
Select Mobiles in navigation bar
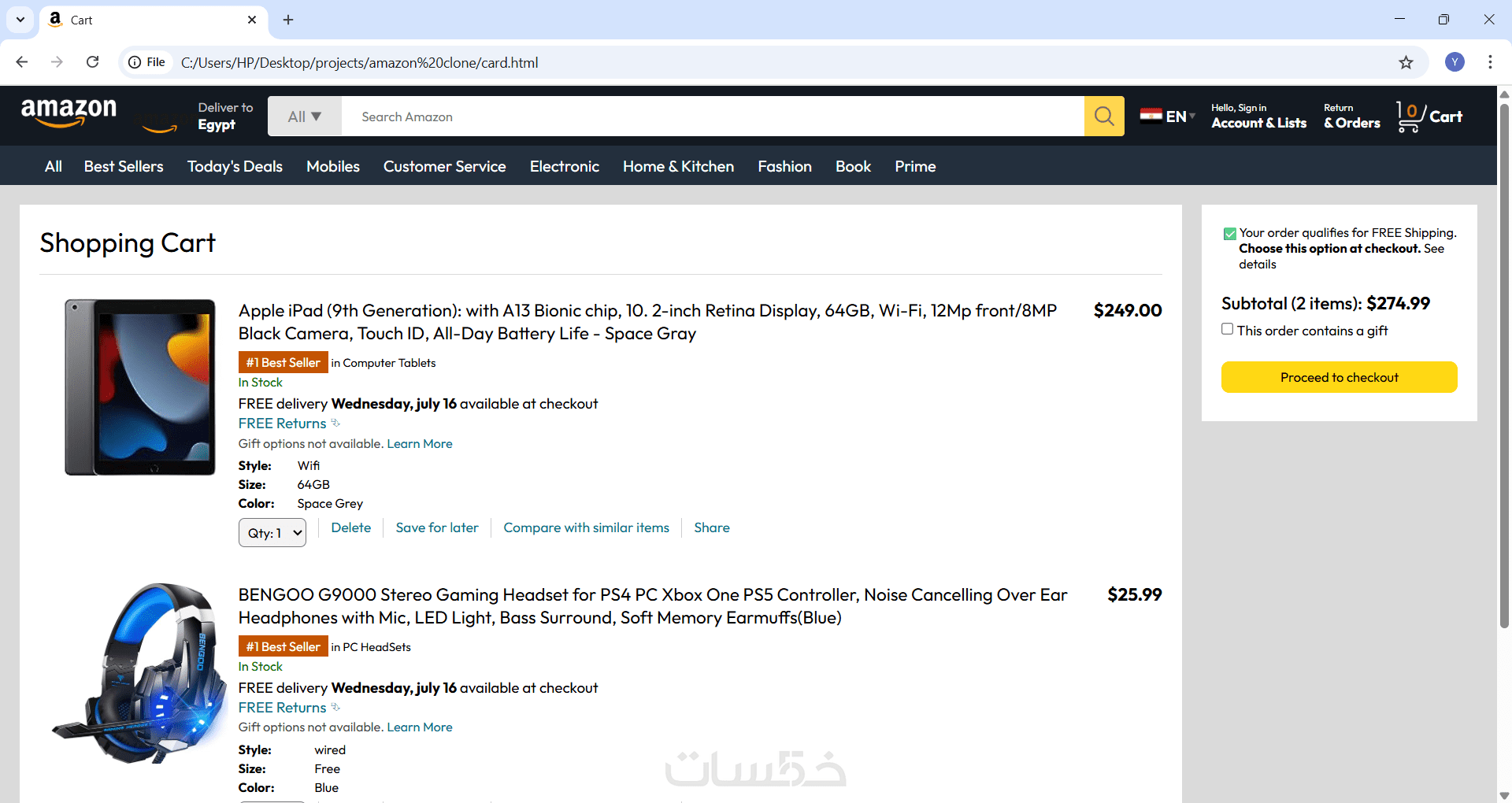(x=333, y=166)
